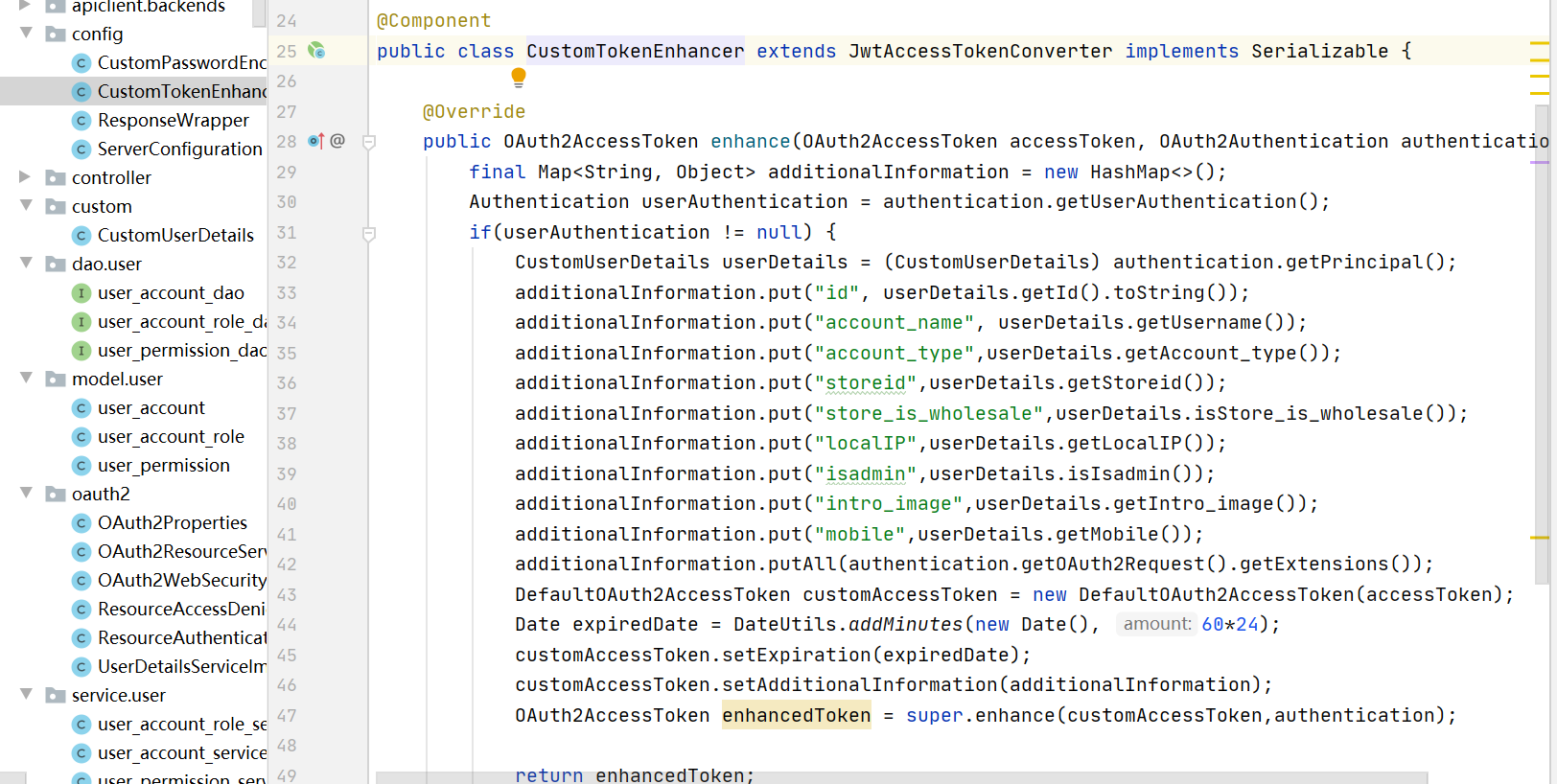Image resolution: width=1557 pixels, height=784 pixels.
Task: Open user_permission class under model.user
Action: [164, 465]
